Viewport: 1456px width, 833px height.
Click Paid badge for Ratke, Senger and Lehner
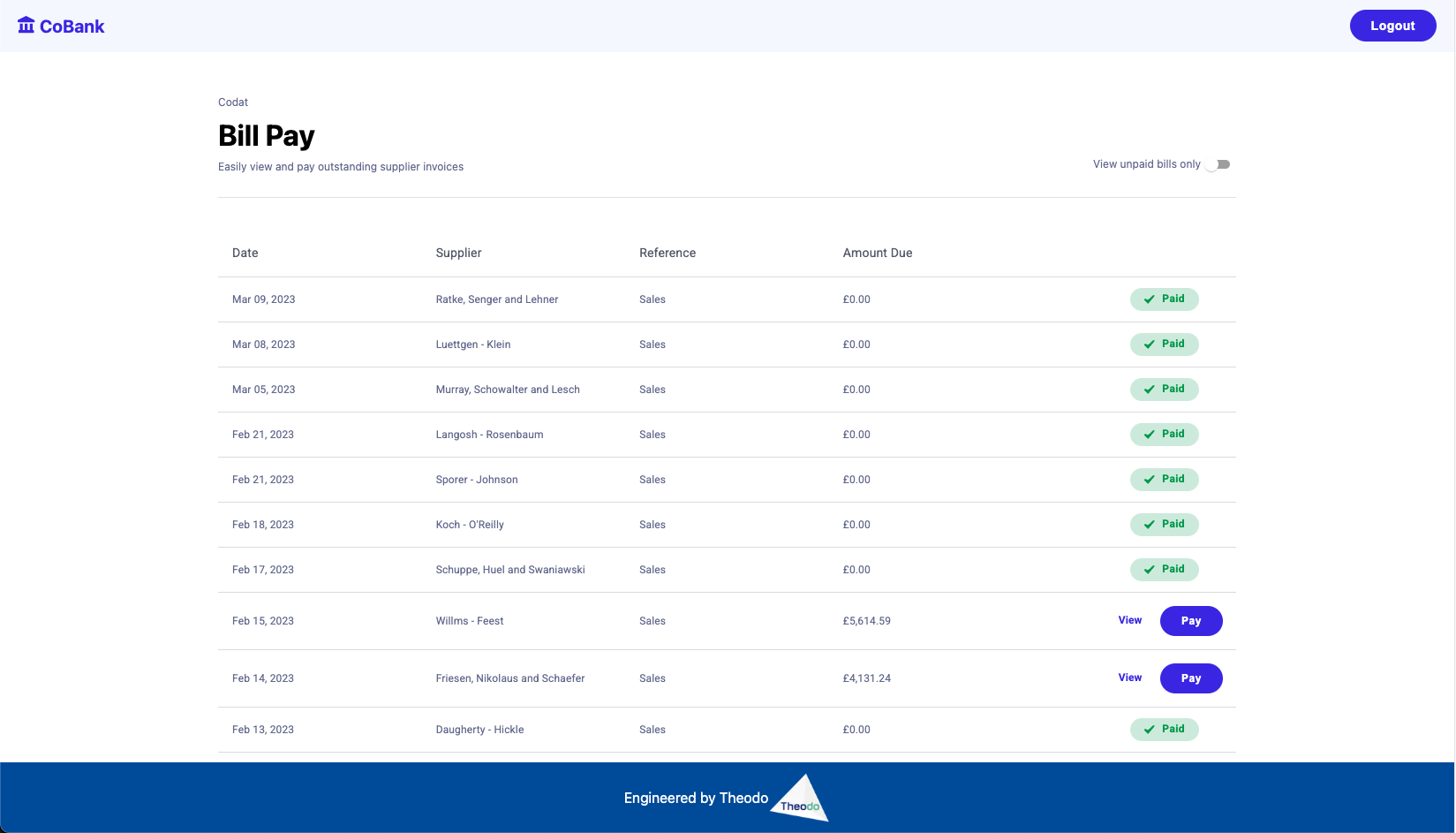point(1164,299)
